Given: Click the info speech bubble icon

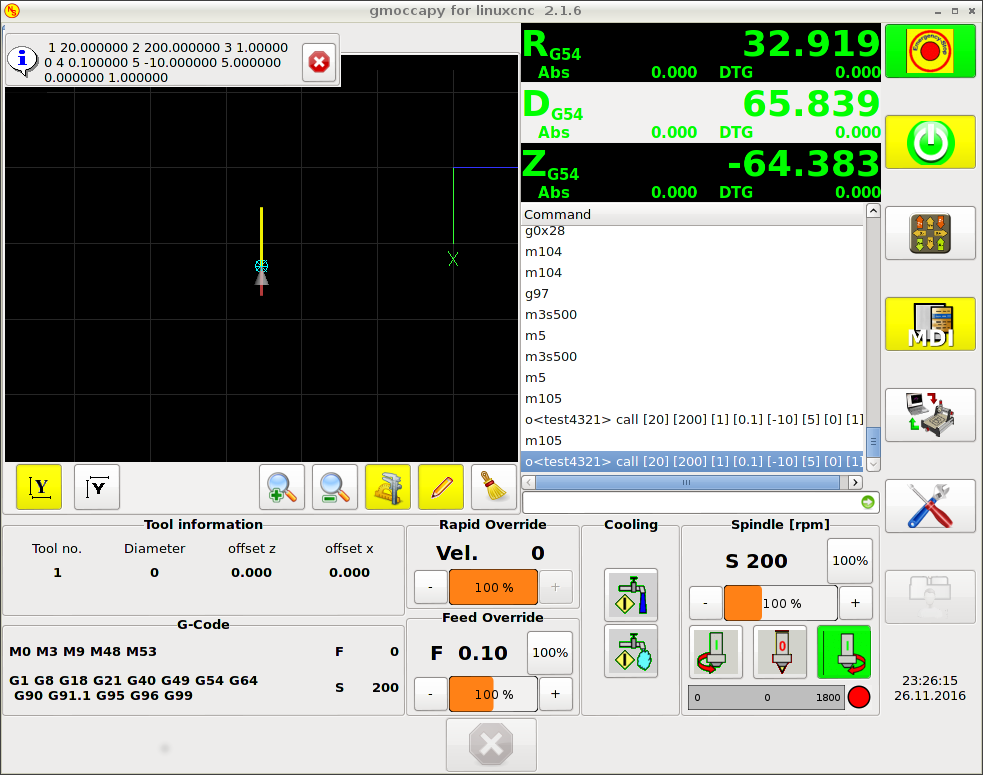Looking at the screenshot, I should coord(22,61).
